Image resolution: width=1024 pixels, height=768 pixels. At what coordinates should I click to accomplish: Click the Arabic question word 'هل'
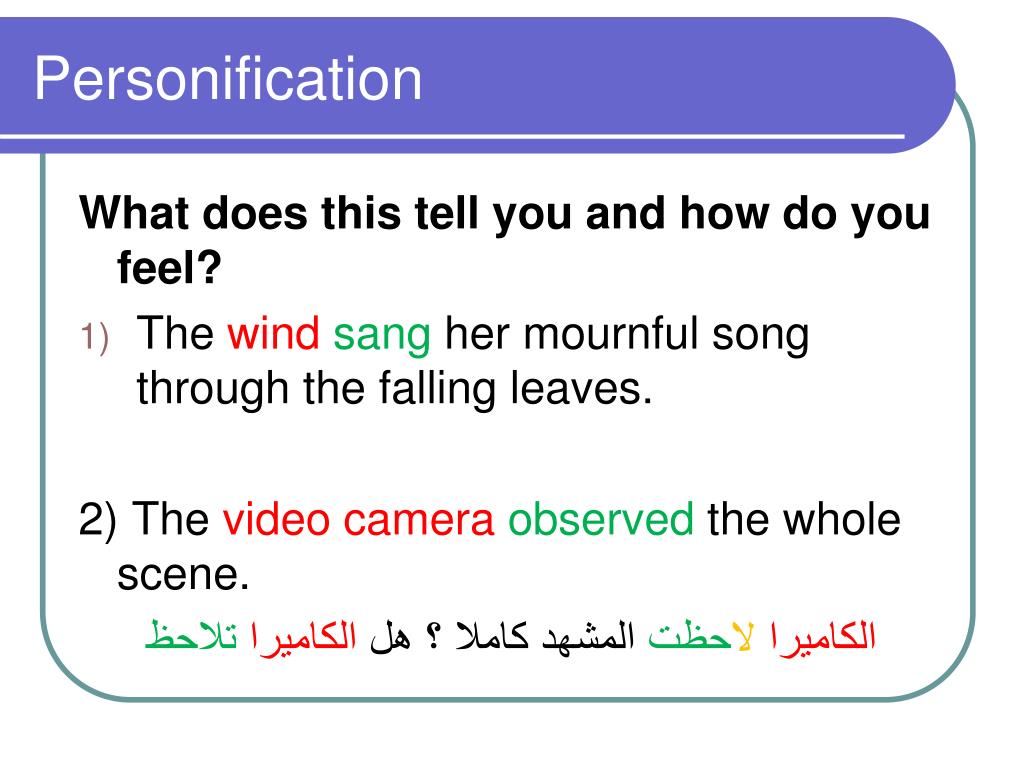390,637
